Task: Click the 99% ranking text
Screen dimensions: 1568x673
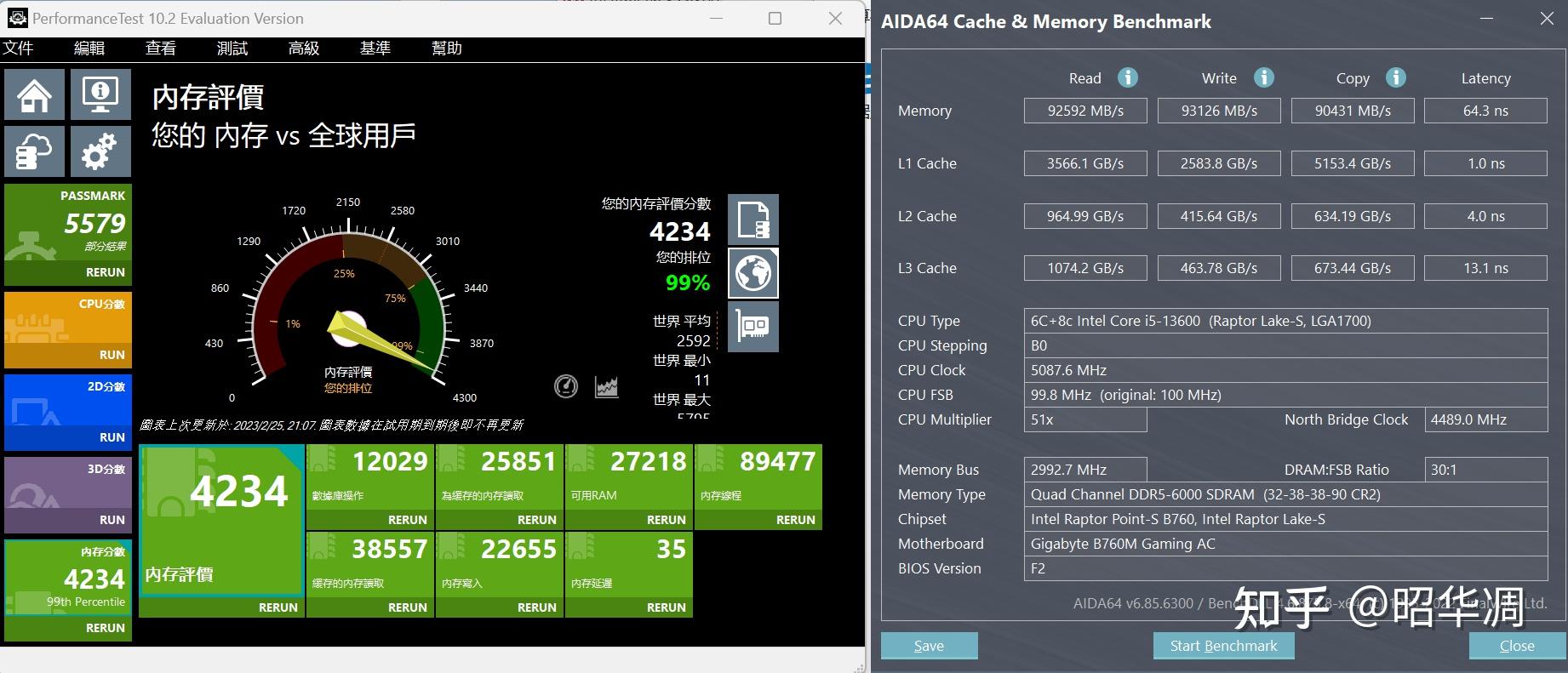Action: (688, 283)
